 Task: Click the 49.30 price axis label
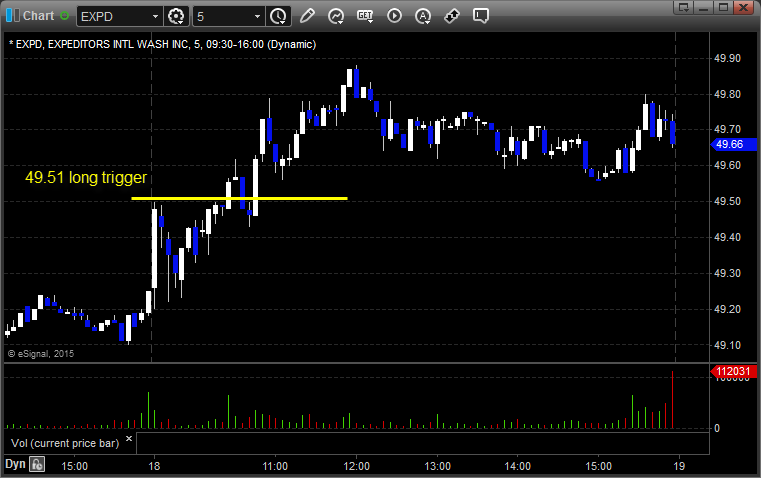728,273
